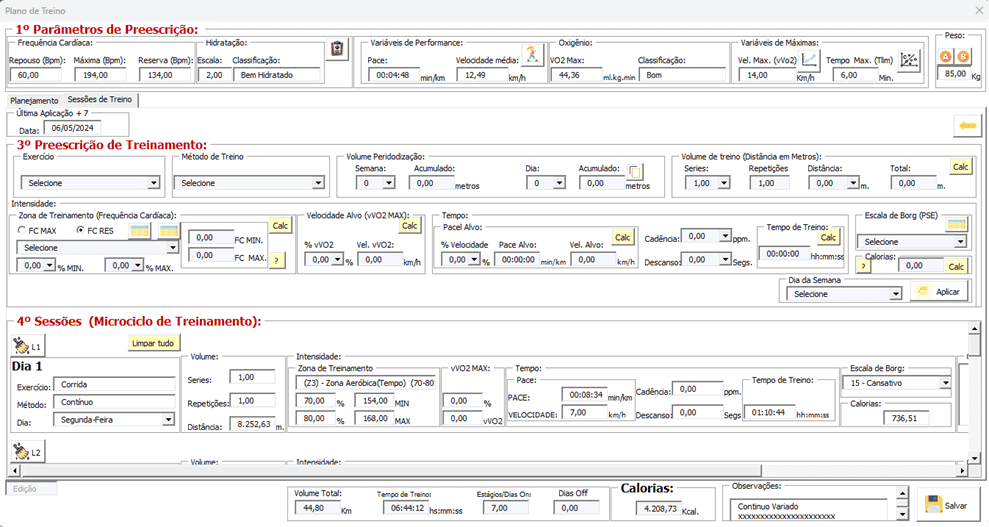
Task: Click the sessions vertical scrollbar up arrow
Action: [974, 328]
